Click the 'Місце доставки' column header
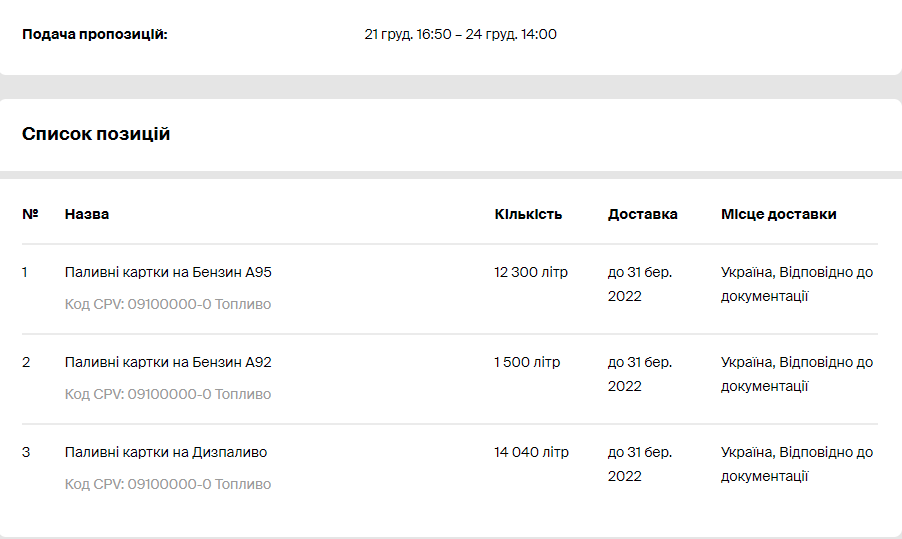Image resolution: width=902 pixels, height=539 pixels. 778,214
